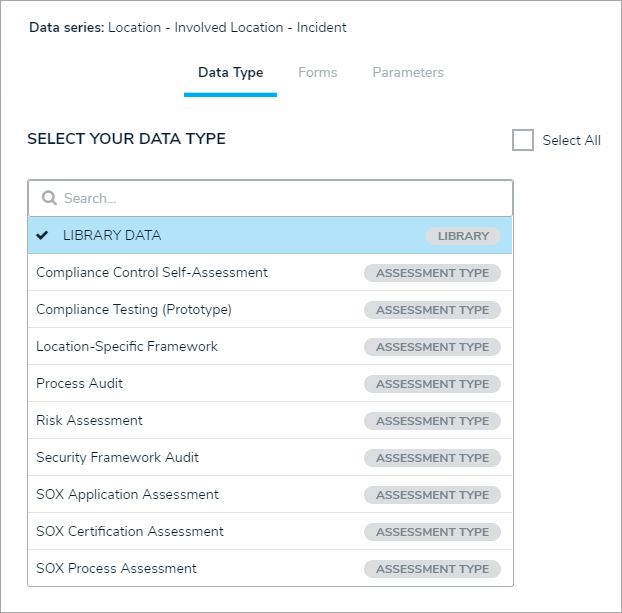Screen dimensions: 622x613
Task: Pick Security Framework Audit option
Action: point(118,458)
